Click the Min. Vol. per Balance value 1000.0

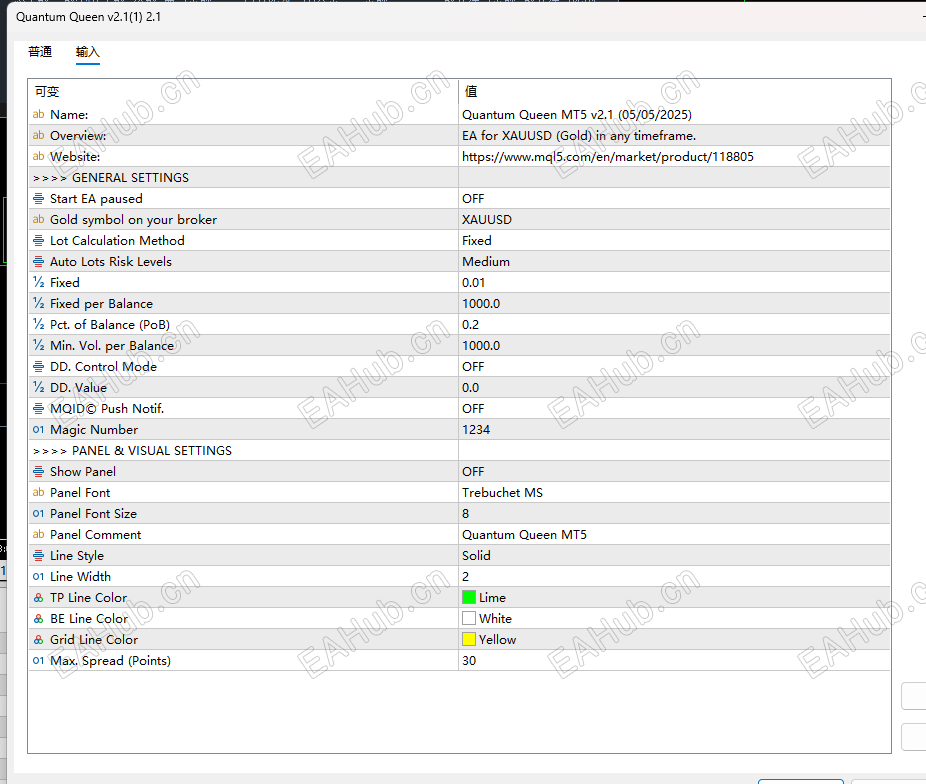[x=674, y=345]
